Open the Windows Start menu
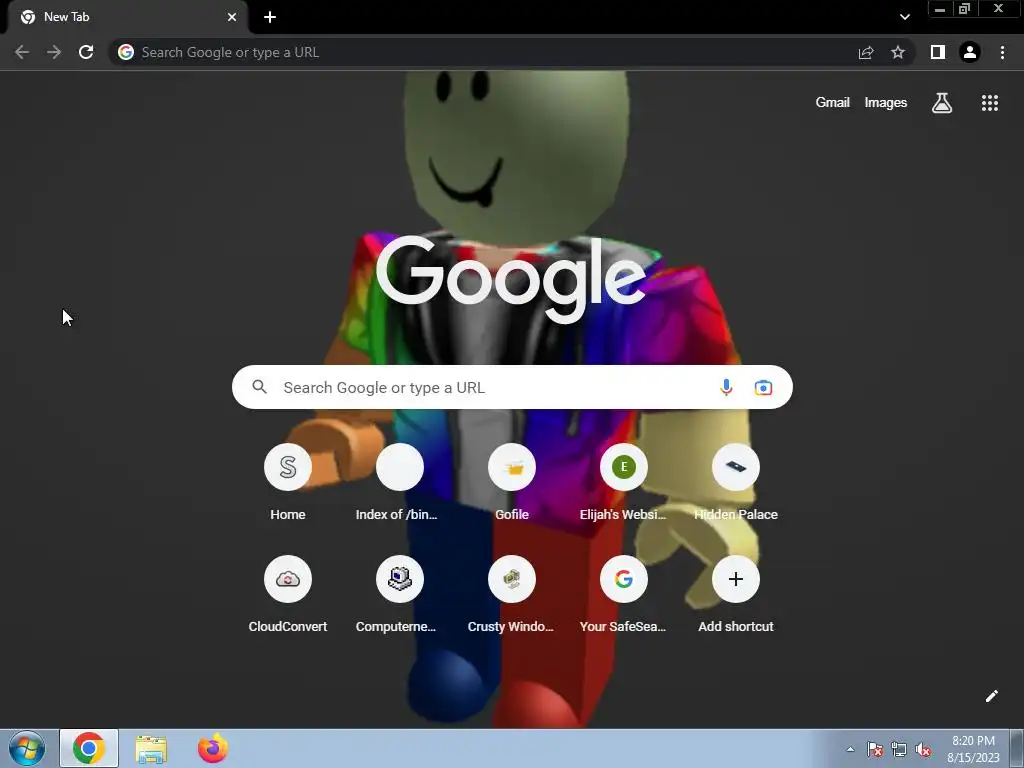This screenshot has height=768, width=1024. point(27,748)
